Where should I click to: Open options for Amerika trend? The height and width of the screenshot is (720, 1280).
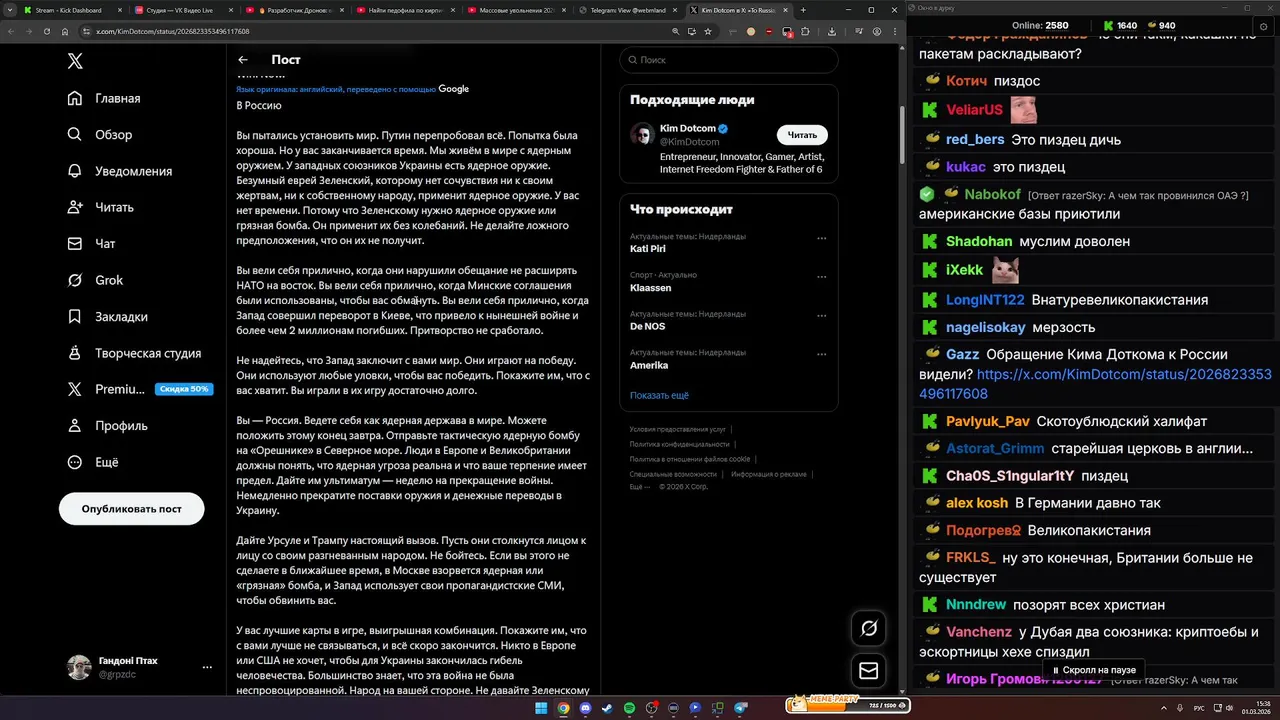coord(822,354)
